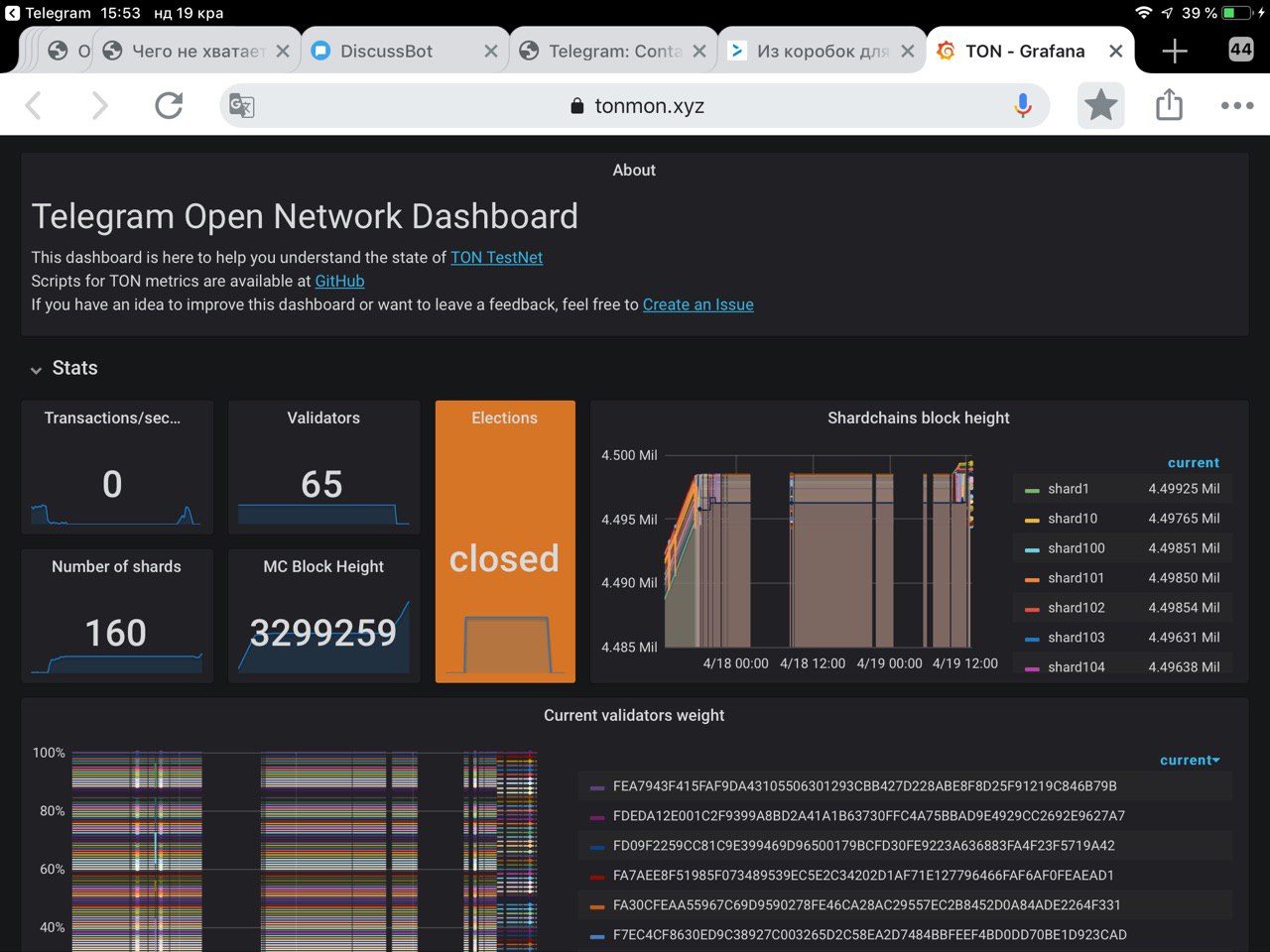Tap the Wi-Fi icon in status bar

(1144, 13)
